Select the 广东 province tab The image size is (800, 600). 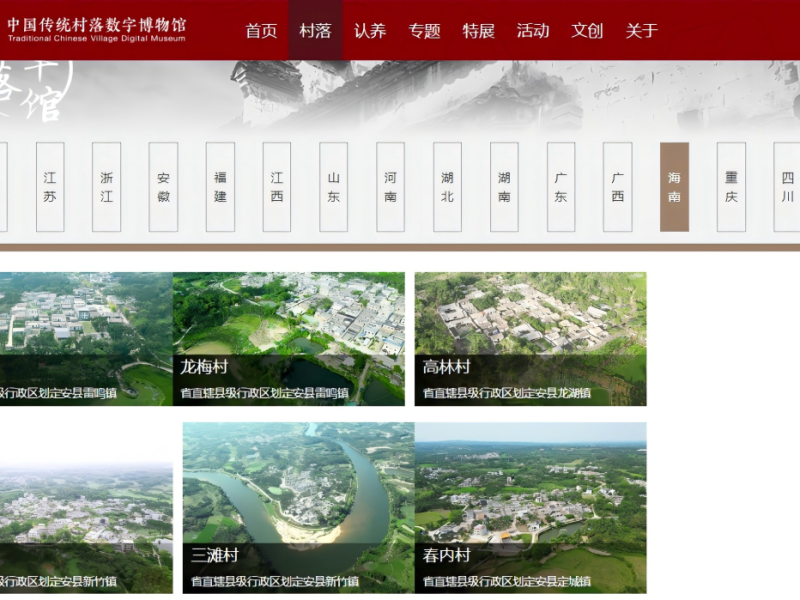coord(561,187)
